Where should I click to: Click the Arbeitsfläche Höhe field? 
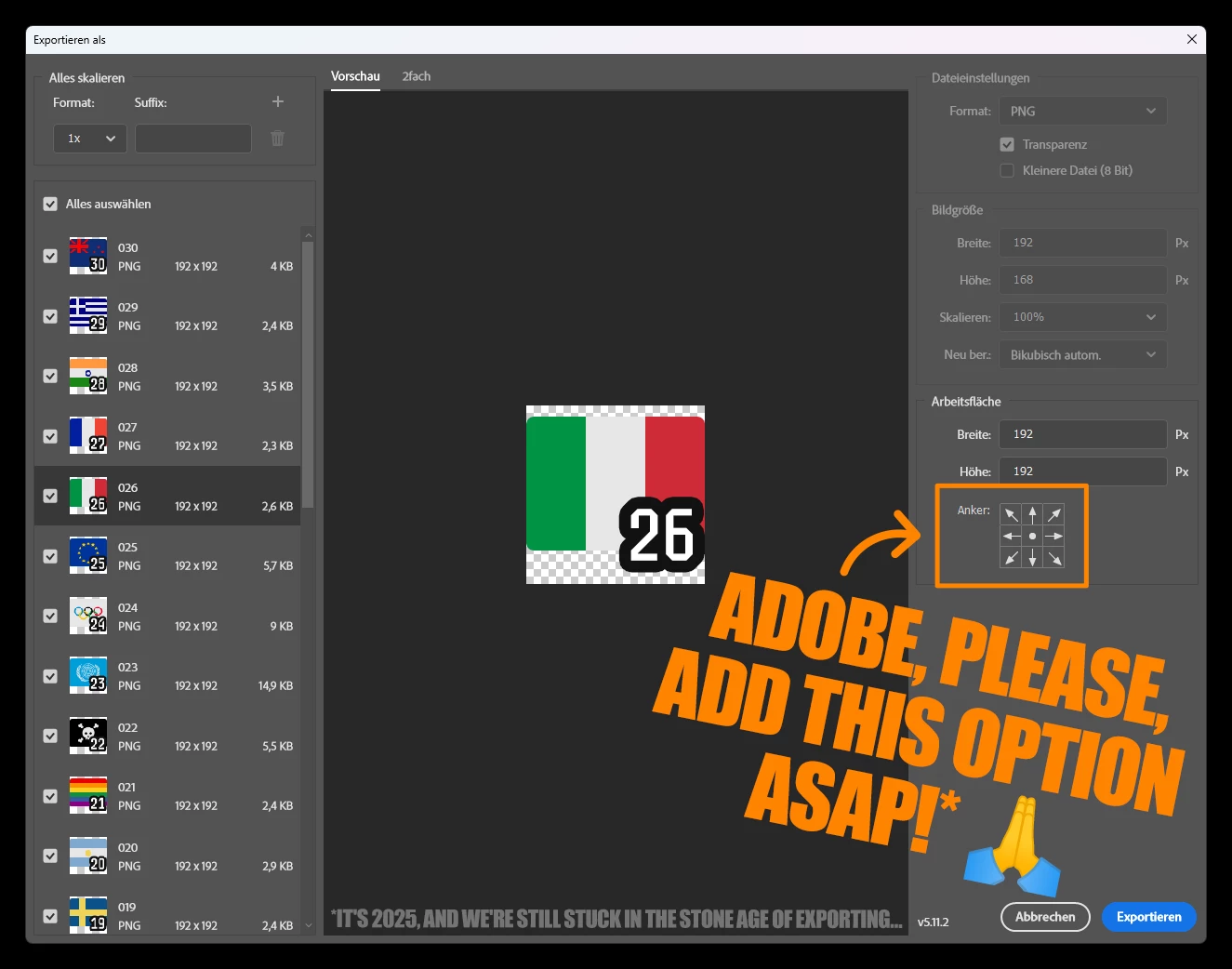[x=1083, y=471]
